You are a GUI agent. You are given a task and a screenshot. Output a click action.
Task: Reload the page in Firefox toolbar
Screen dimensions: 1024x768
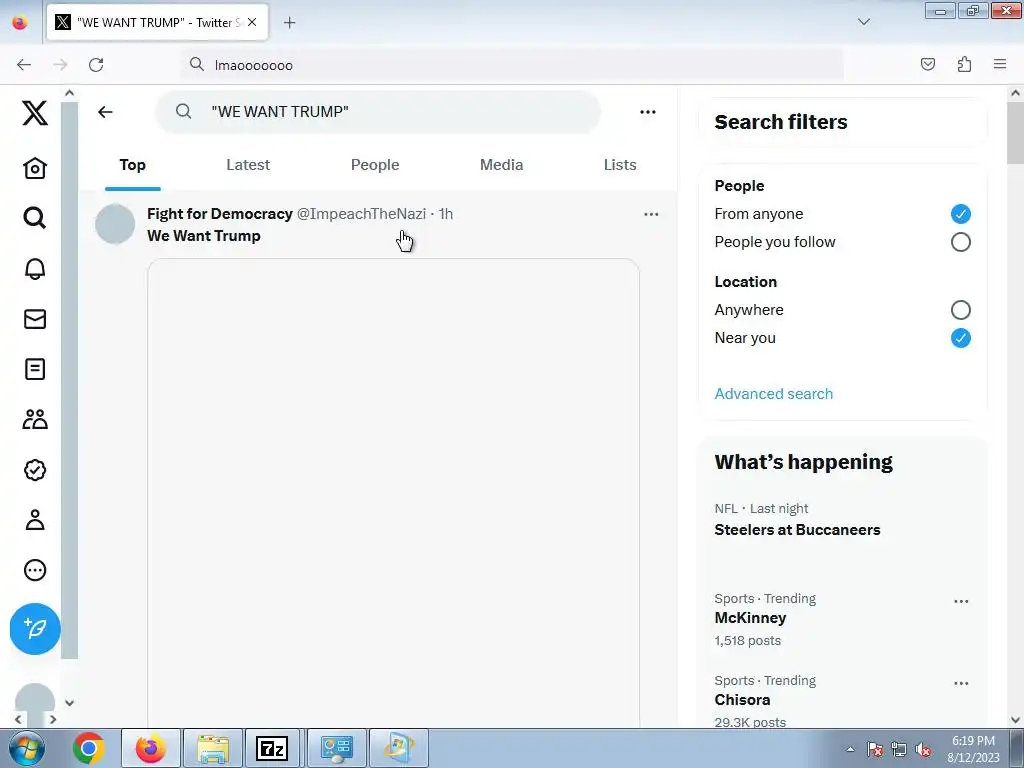96,65
